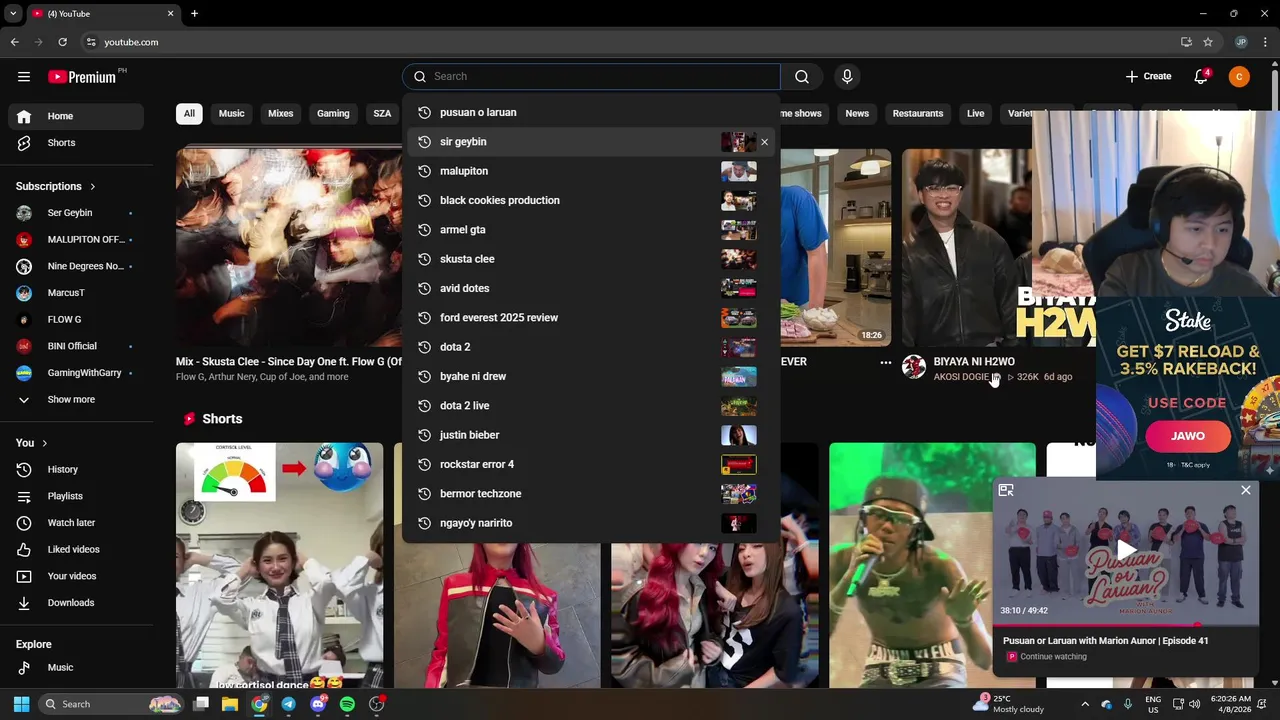Open Spotify from the taskbar

point(347,704)
